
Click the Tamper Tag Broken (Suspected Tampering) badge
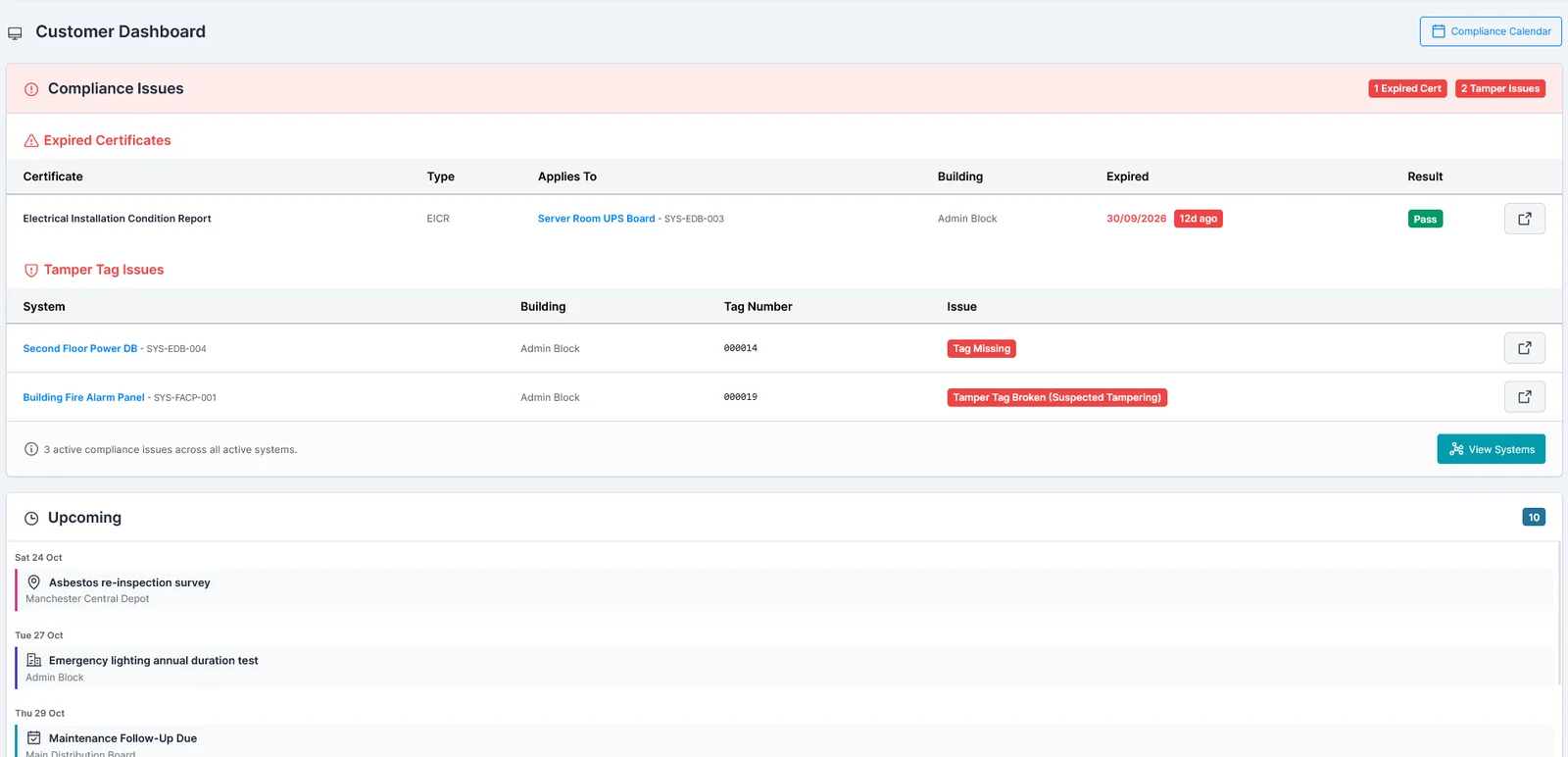click(x=1056, y=398)
